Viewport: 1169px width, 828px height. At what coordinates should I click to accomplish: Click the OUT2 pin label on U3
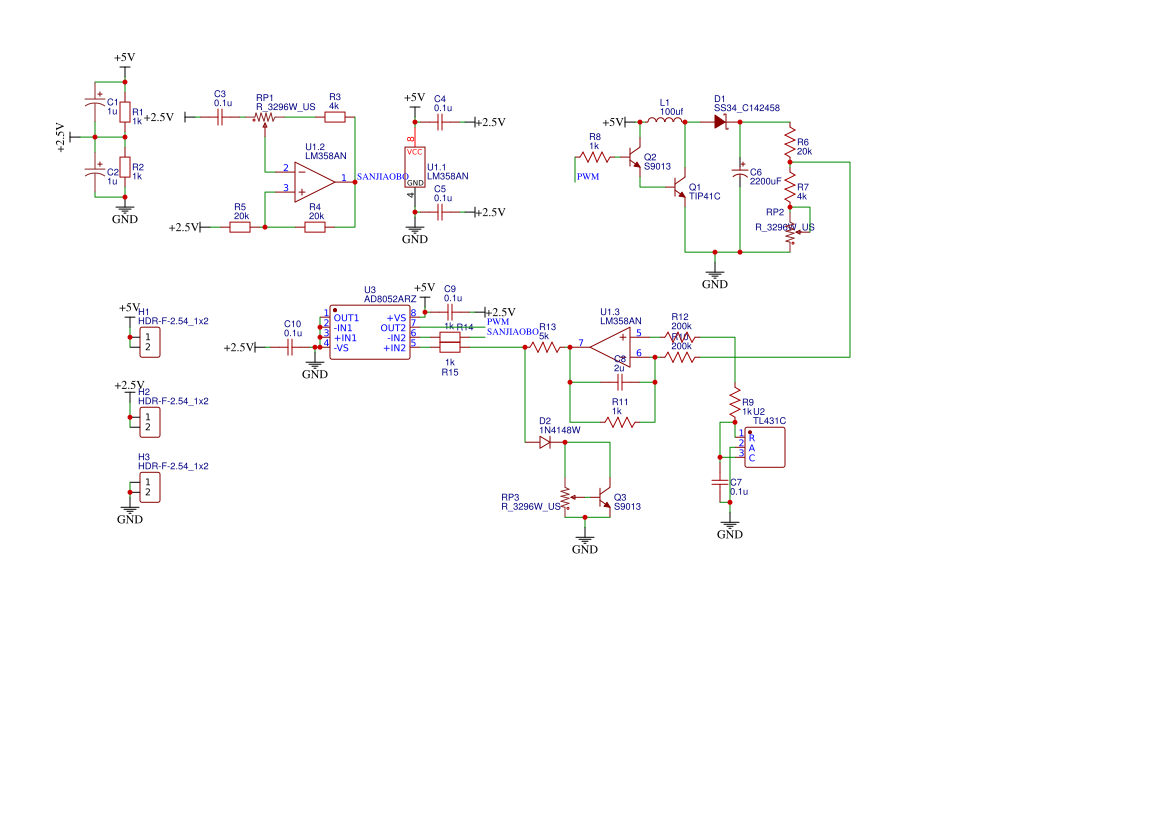pyautogui.click(x=393, y=328)
